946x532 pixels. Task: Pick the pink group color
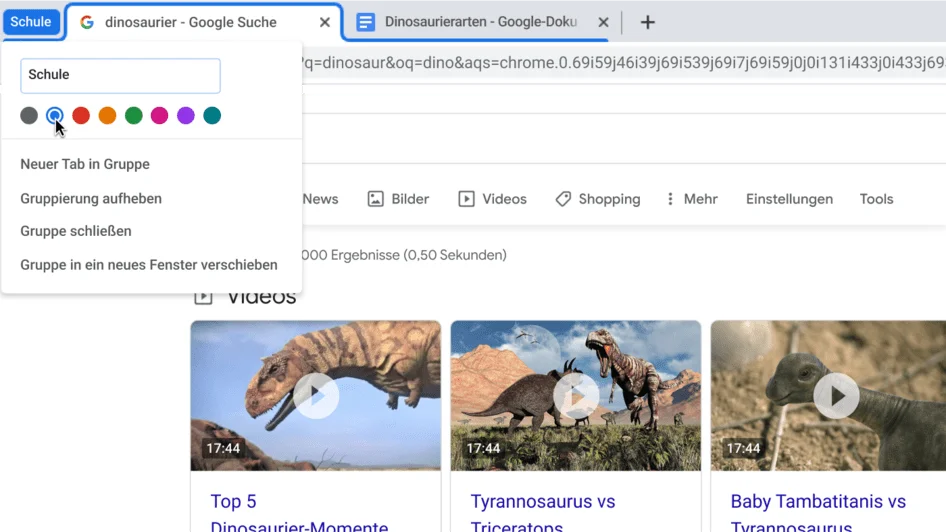[x=159, y=115]
